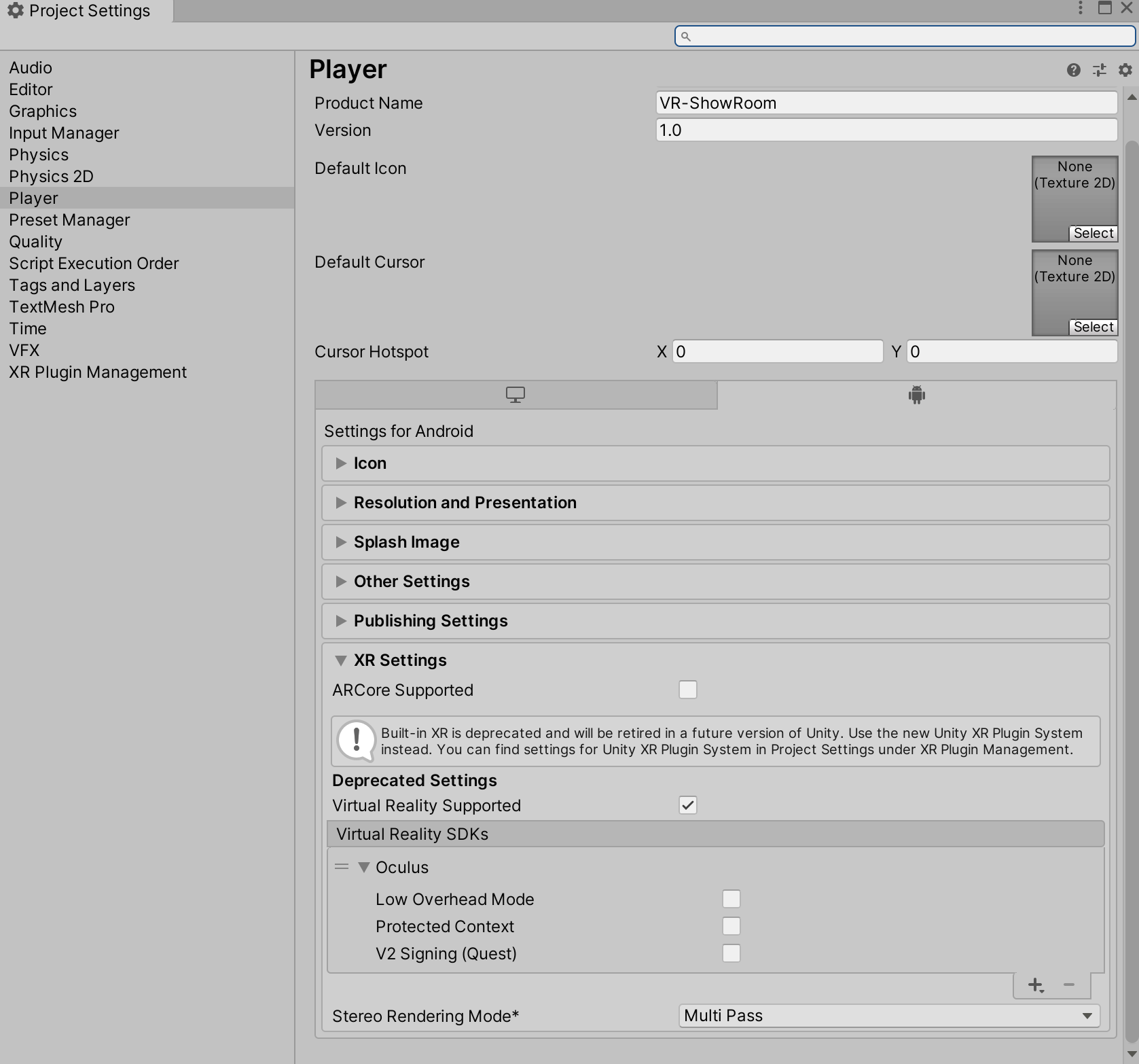Viewport: 1139px width, 1064px height.
Task: Open Quality settings category
Action: 147,242
